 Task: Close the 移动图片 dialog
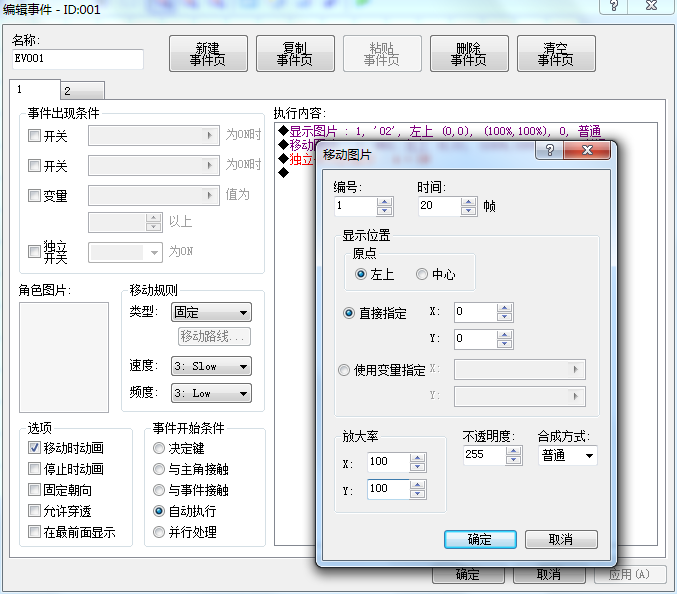[x=587, y=150]
